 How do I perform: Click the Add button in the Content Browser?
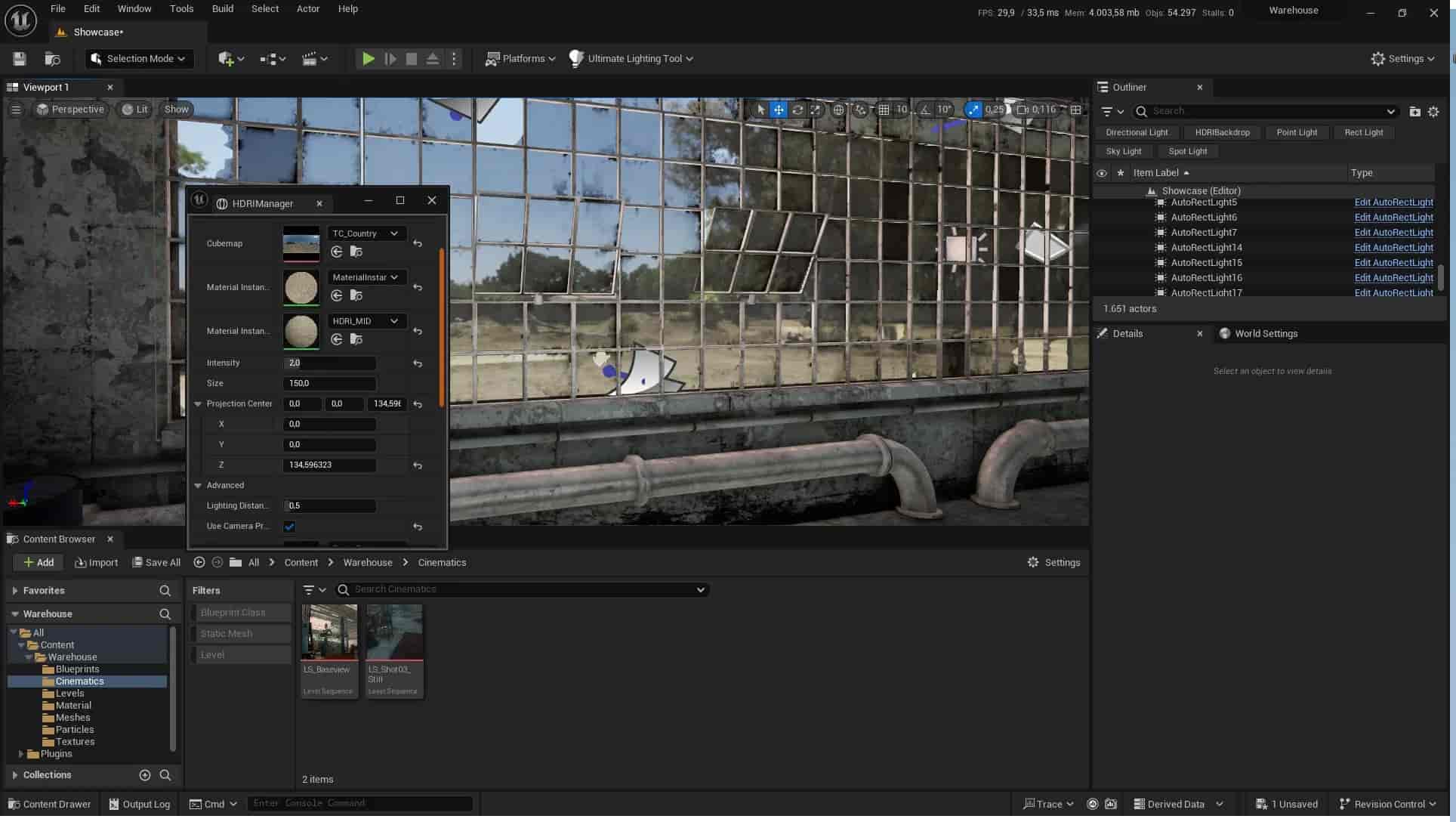38,564
